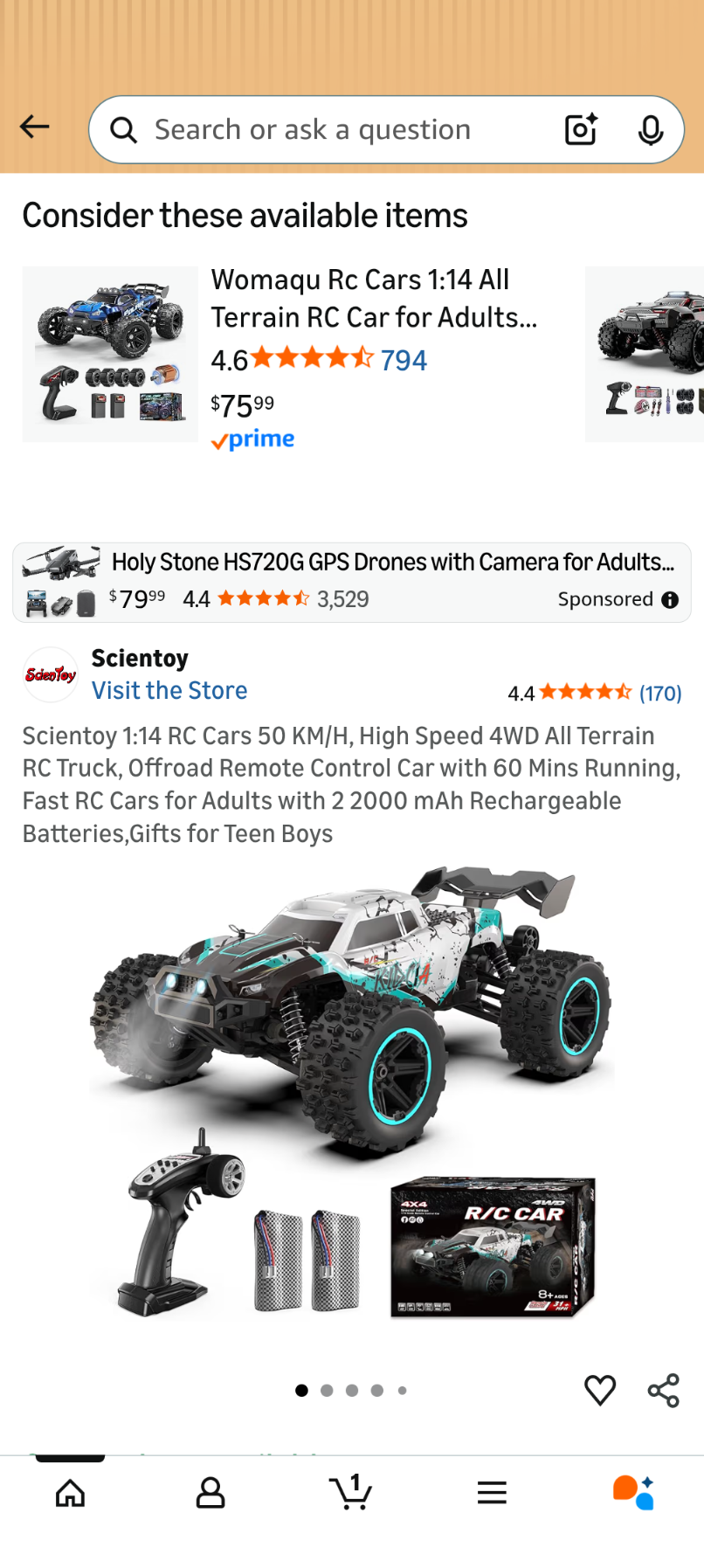Open the hamburger menu tab

pos(492,1493)
